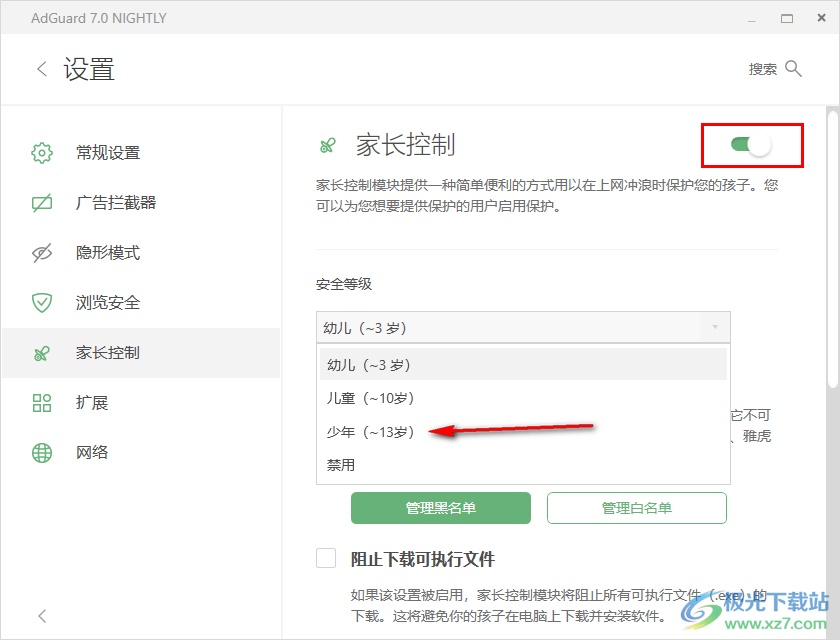Click the 浏览安全 shield icon
The image size is (840, 640).
point(42,303)
